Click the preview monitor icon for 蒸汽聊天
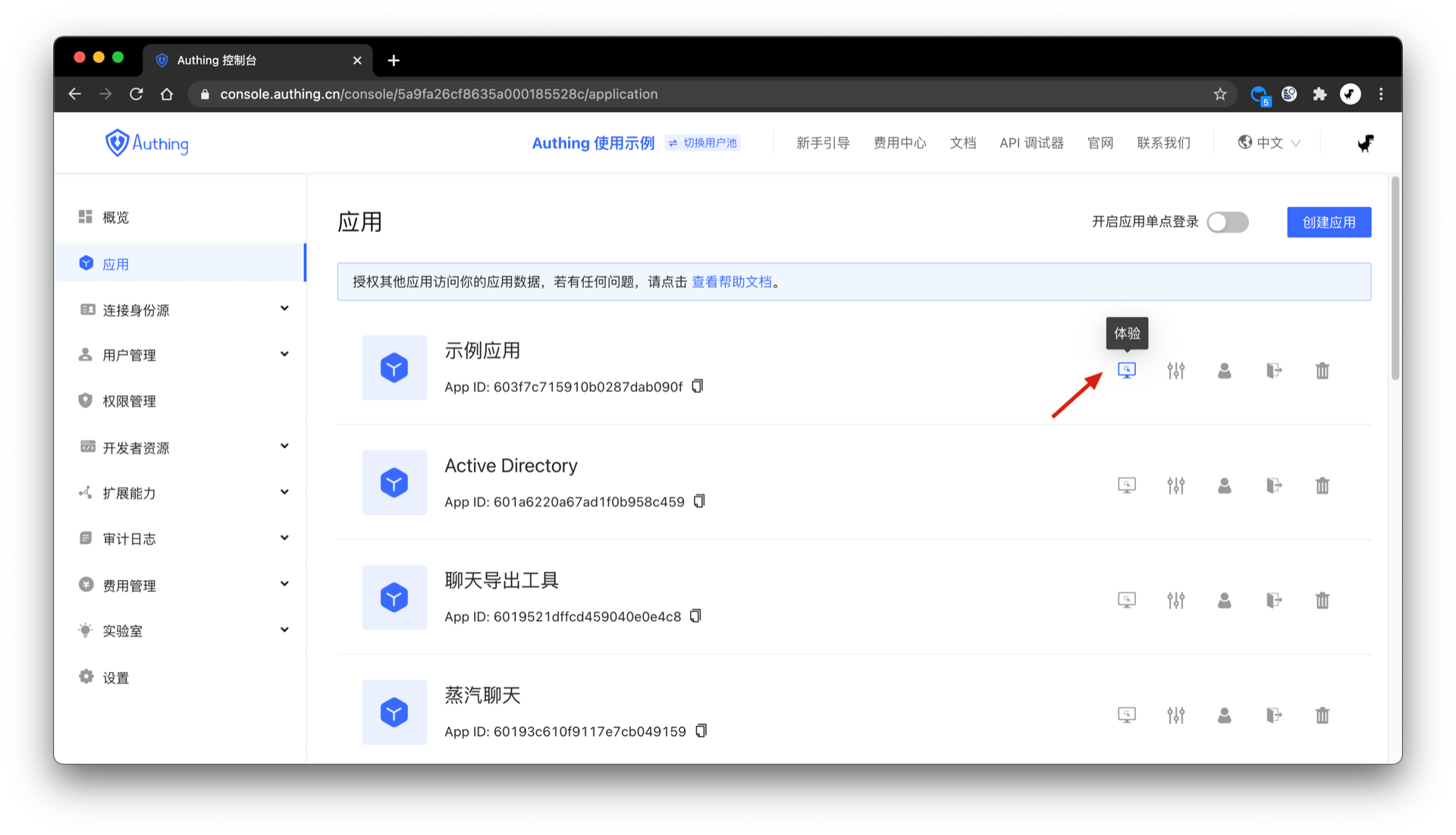The height and width of the screenshot is (835, 1456). 1127,715
